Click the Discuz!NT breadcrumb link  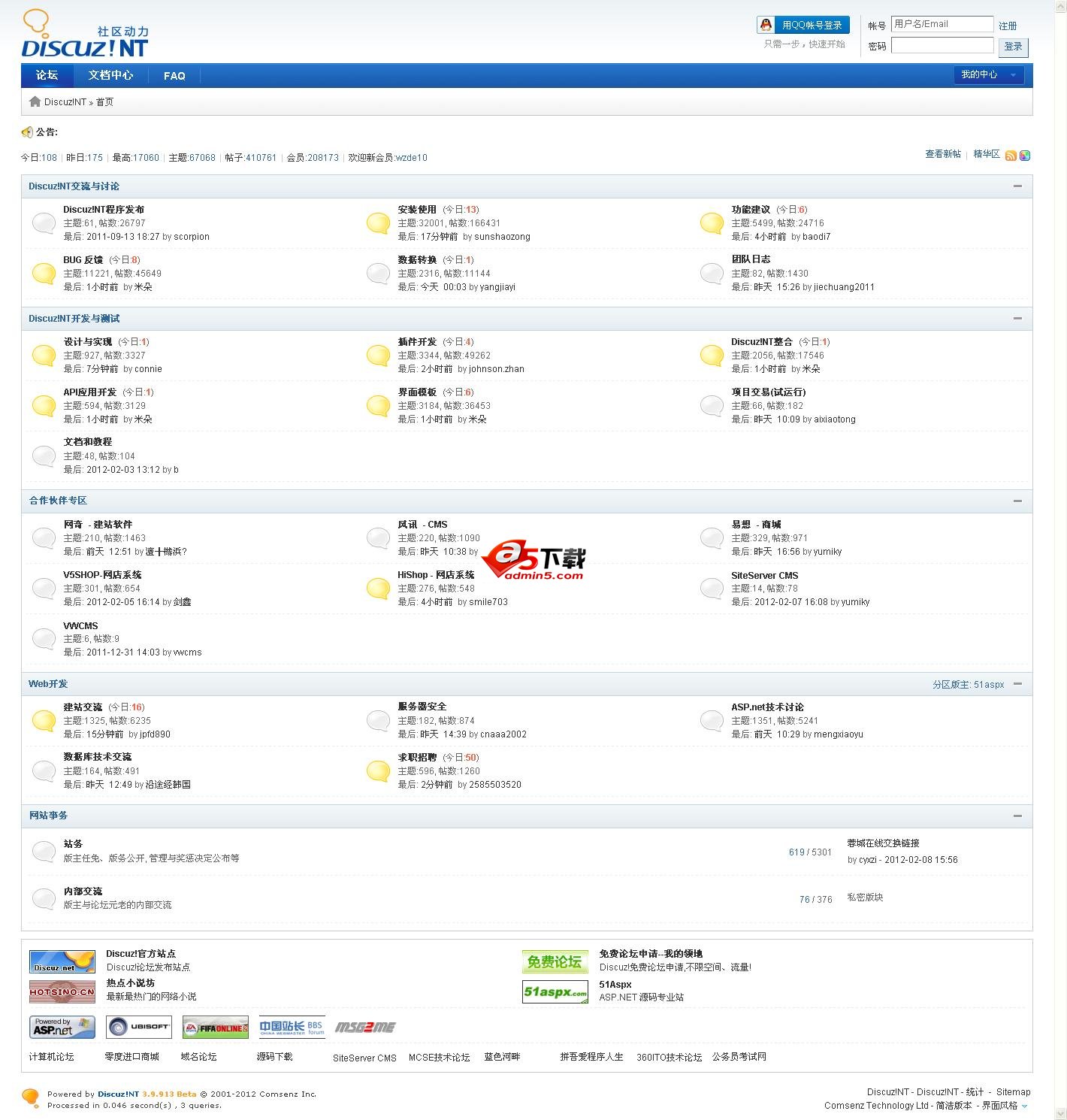coord(65,102)
